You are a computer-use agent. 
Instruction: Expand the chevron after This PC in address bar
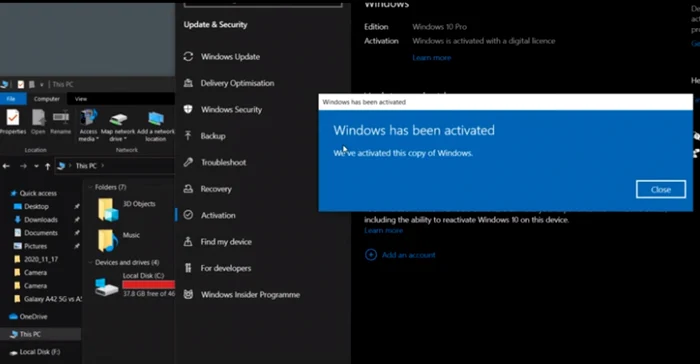(x=103, y=166)
